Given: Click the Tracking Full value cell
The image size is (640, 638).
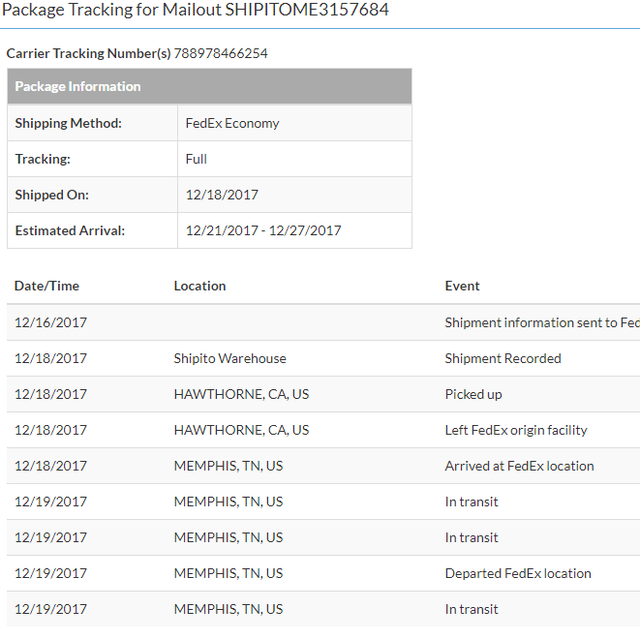Looking at the screenshot, I should 294,159.
